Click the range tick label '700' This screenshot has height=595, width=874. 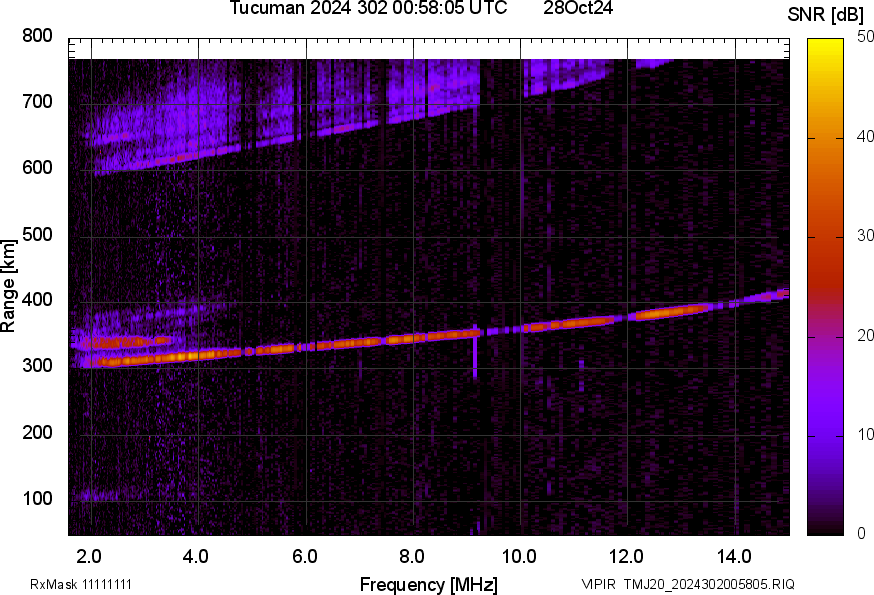click(37, 102)
